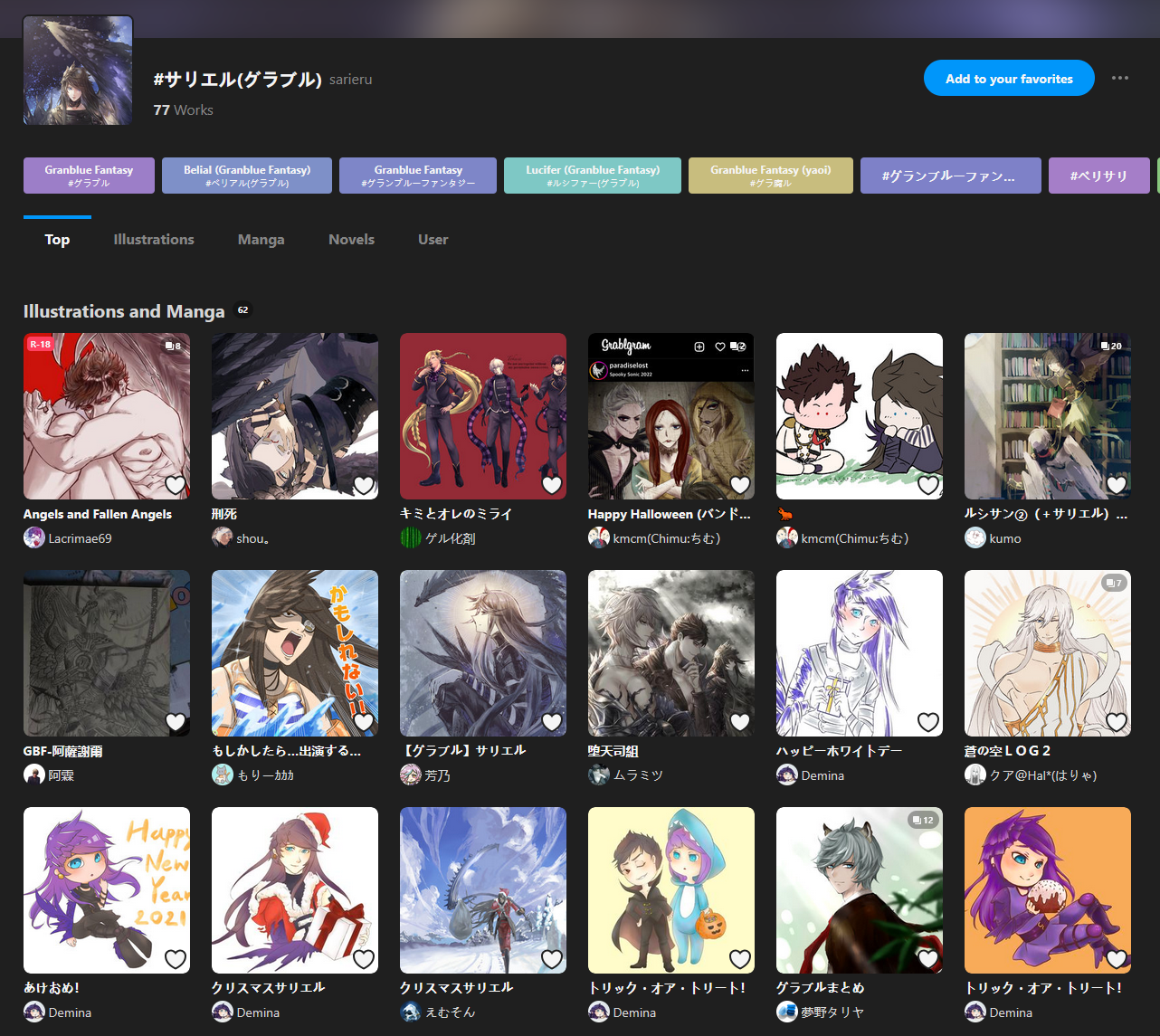
Task: Switch to the Illustrations tab
Action: [x=154, y=240]
